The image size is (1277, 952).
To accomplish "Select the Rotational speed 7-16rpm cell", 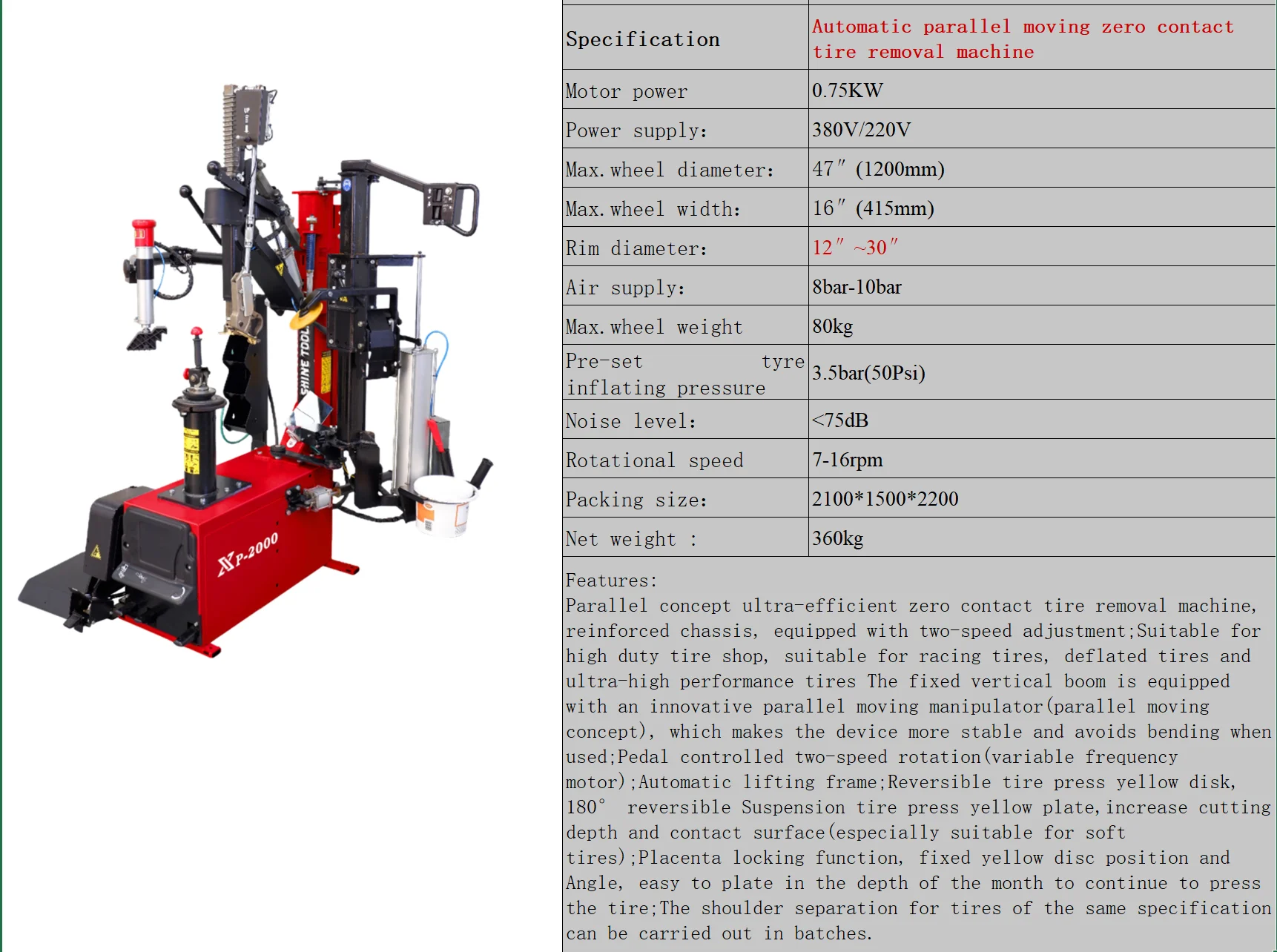I will pyautogui.click(x=846, y=460).
